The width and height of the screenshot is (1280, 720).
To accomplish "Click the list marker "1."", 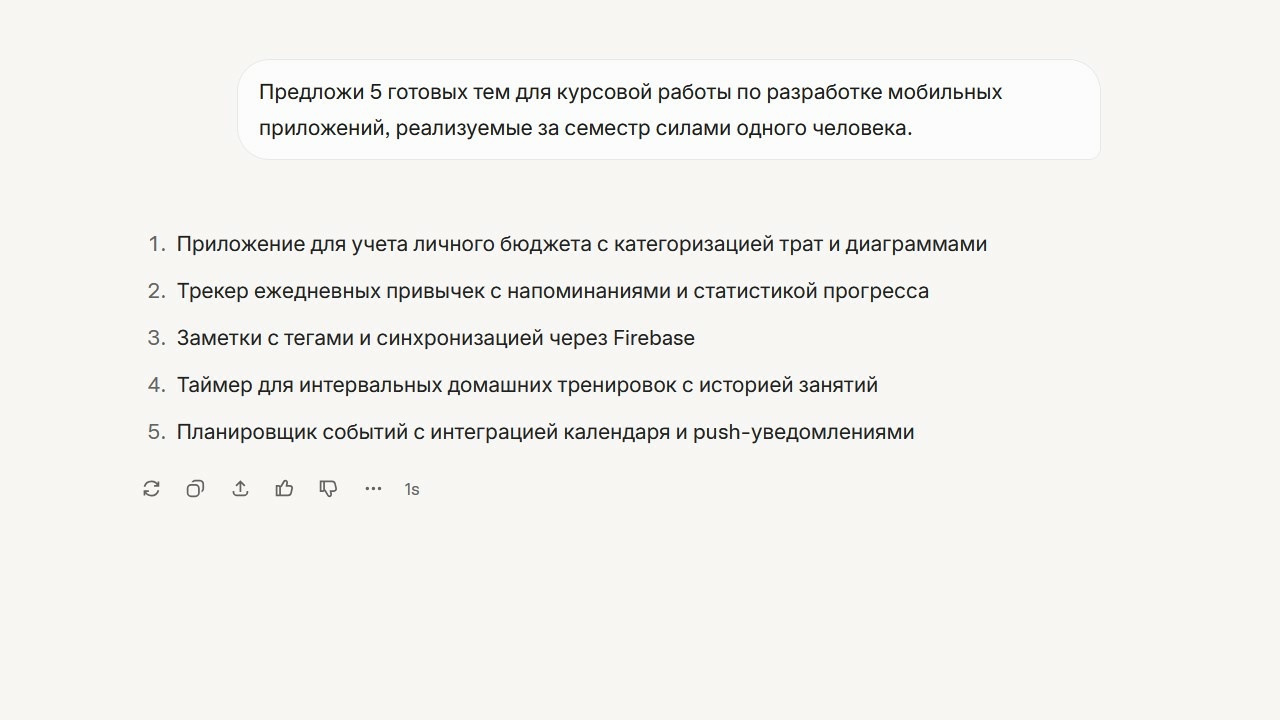I will click(x=157, y=243).
